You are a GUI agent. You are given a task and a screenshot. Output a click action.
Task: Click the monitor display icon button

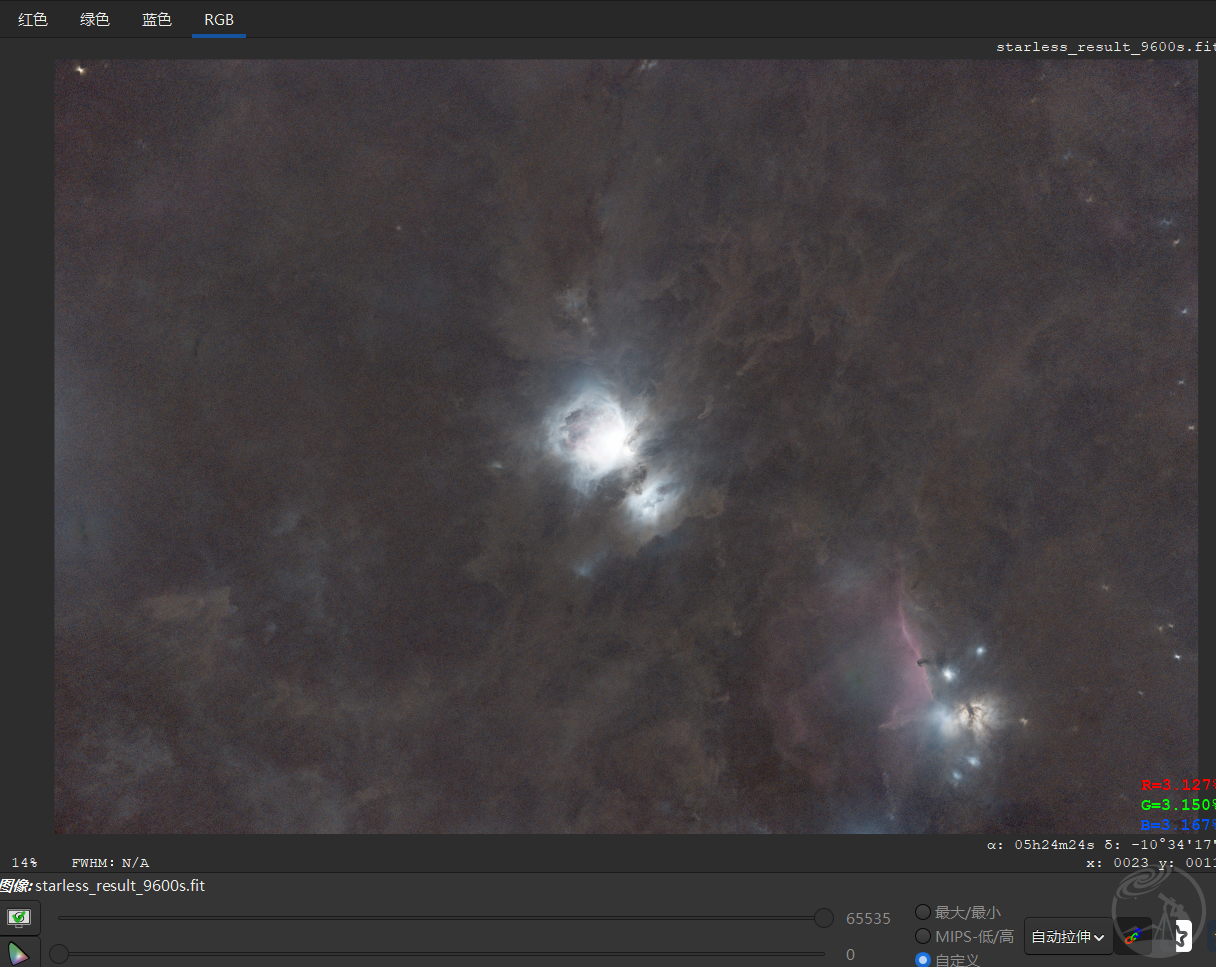[20, 917]
